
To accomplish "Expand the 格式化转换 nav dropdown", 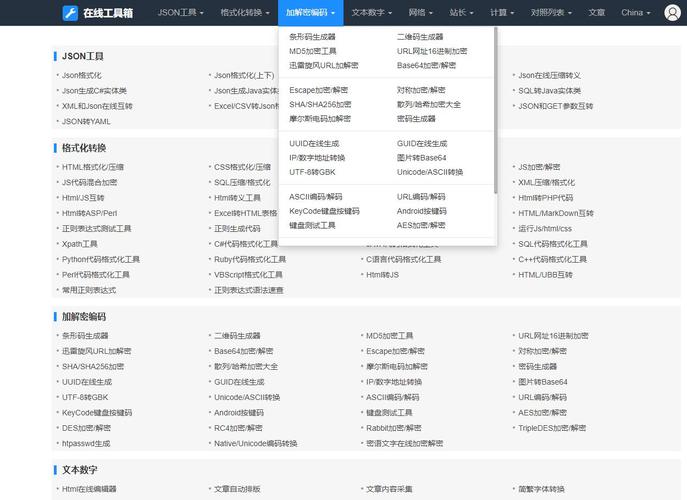I will (x=244, y=13).
